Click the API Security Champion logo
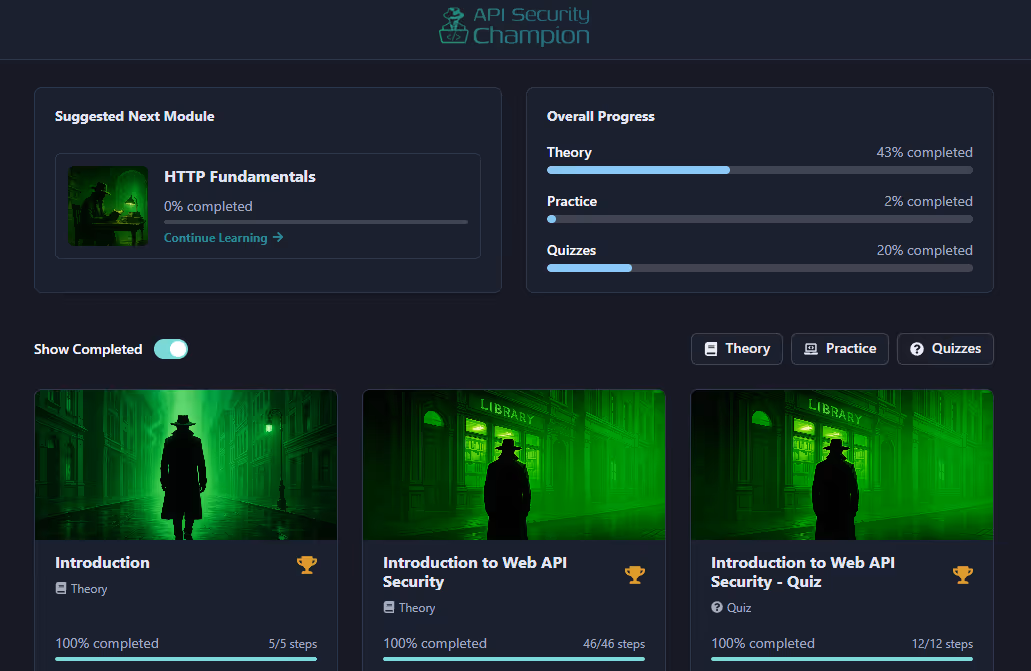 515,26
